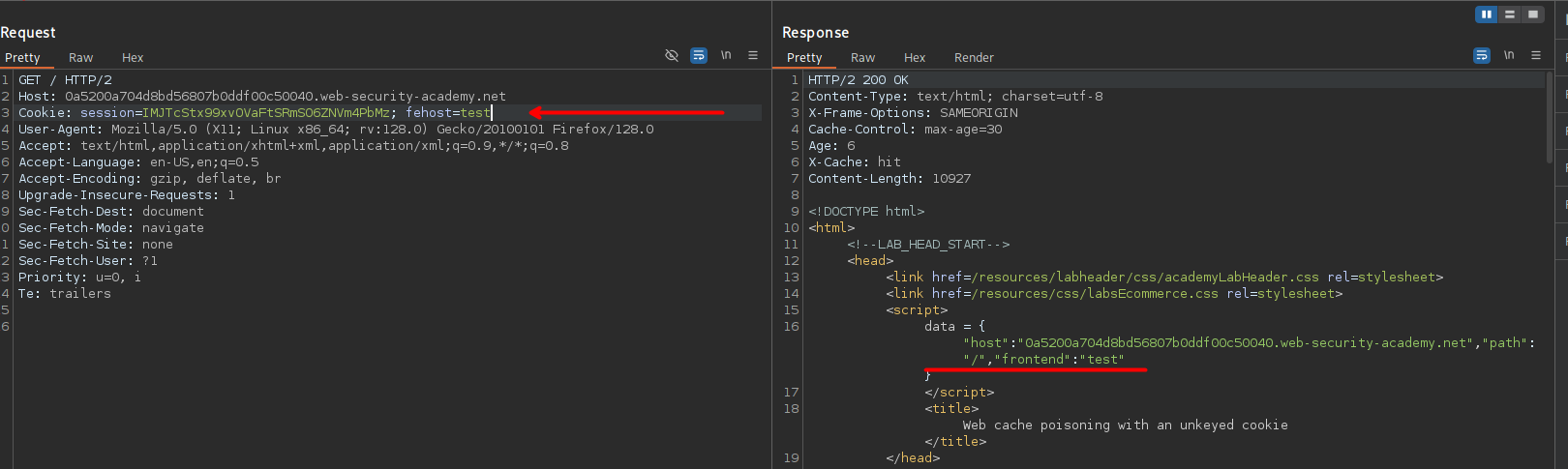Viewport: 1568px width, 469px height.
Task: Click the '<!DOCTYPE html>' line in response
Action: tap(866, 212)
